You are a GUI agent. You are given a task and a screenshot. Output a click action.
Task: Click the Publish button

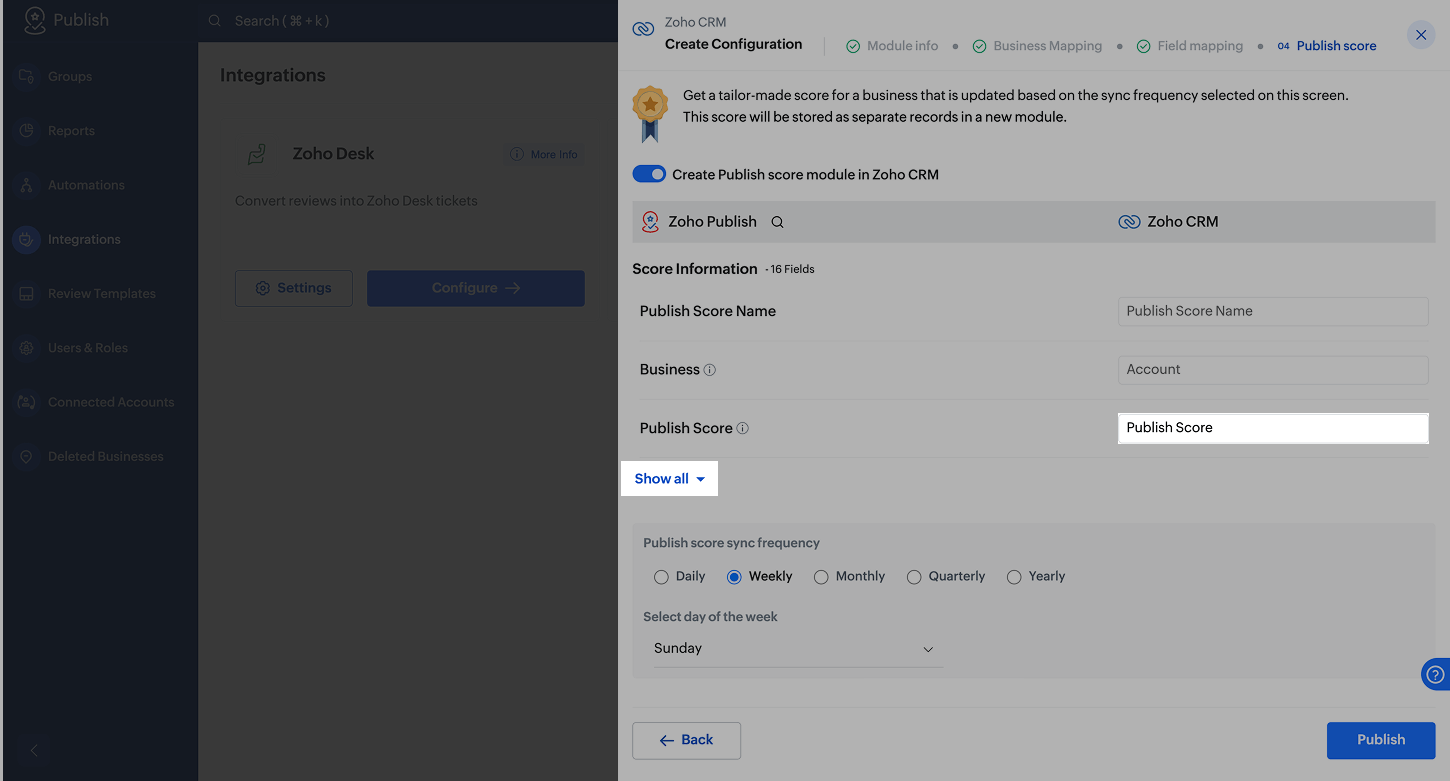click(1381, 740)
